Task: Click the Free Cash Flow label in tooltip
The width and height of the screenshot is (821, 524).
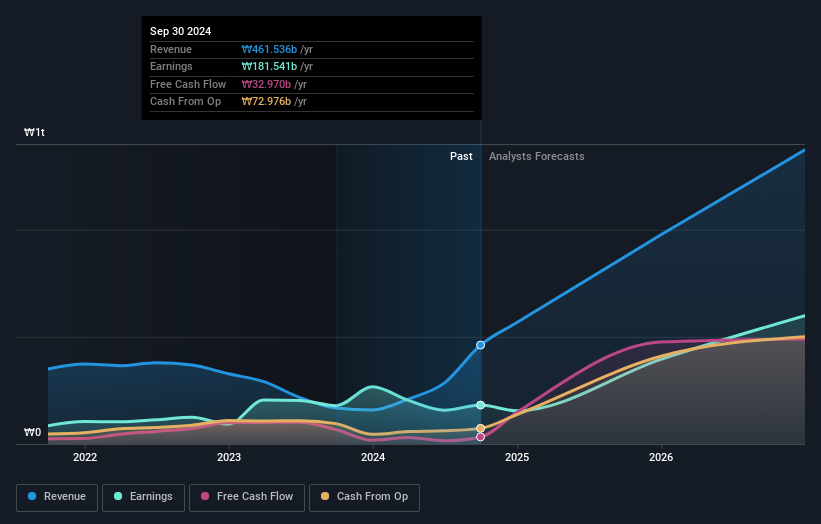Action: tap(188, 84)
